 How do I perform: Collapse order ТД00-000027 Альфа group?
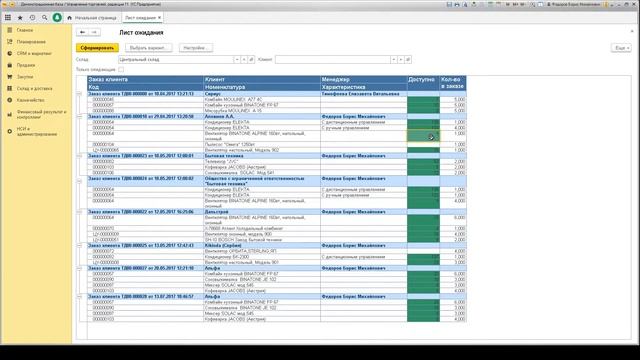pyautogui.click(x=80, y=269)
